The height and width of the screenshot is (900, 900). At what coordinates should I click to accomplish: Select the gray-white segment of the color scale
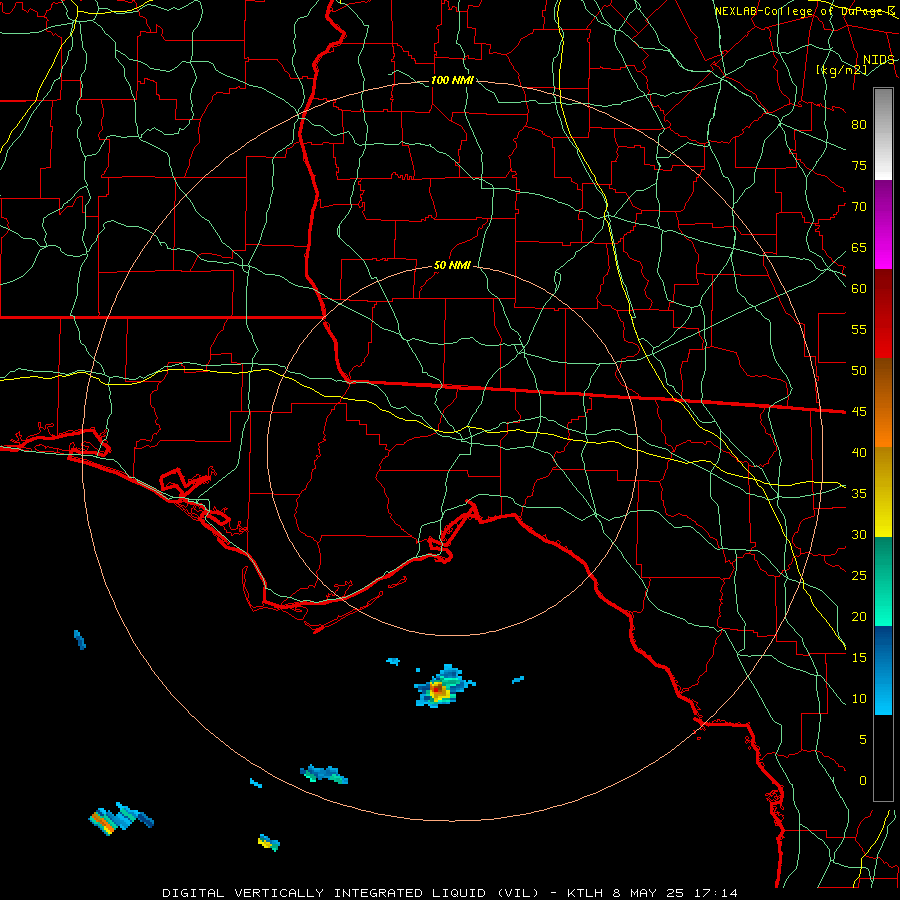pos(883,134)
